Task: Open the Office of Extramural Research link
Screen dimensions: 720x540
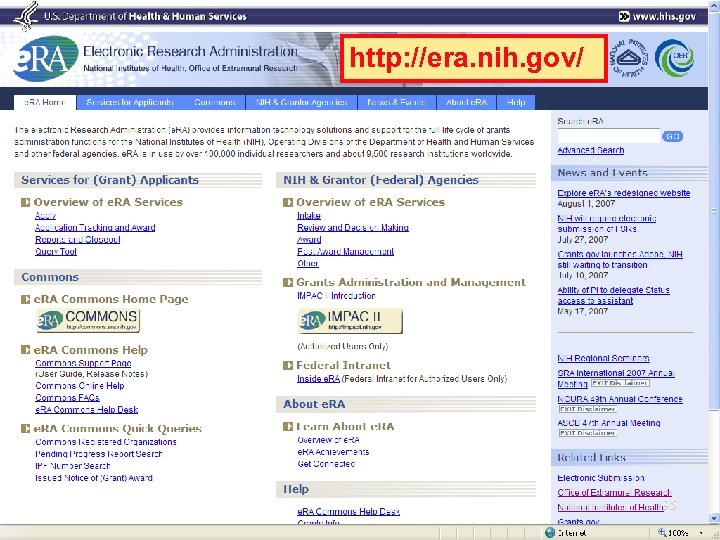Action: click(x=614, y=493)
